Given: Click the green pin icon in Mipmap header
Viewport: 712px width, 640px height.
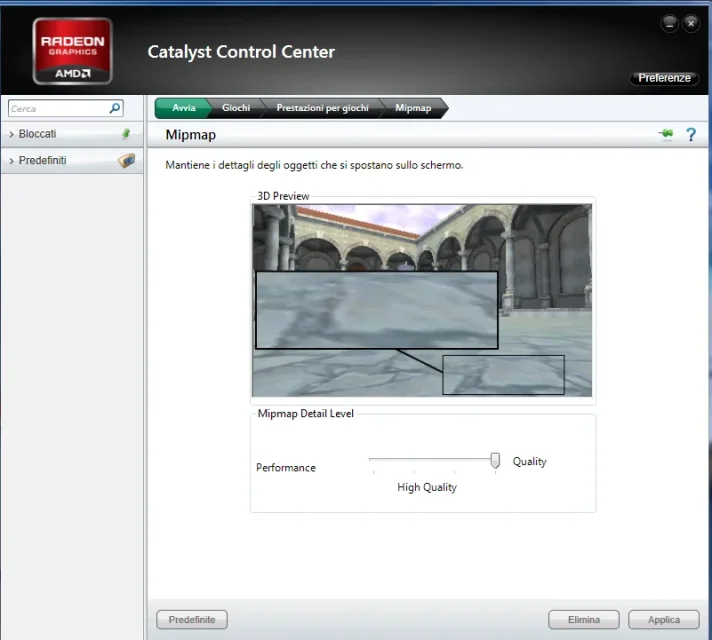Looking at the screenshot, I should 666,134.
